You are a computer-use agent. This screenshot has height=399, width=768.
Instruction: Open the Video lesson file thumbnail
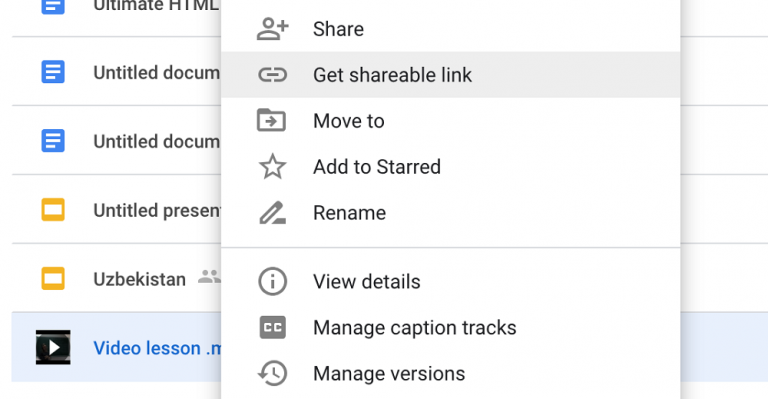pos(53,348)
